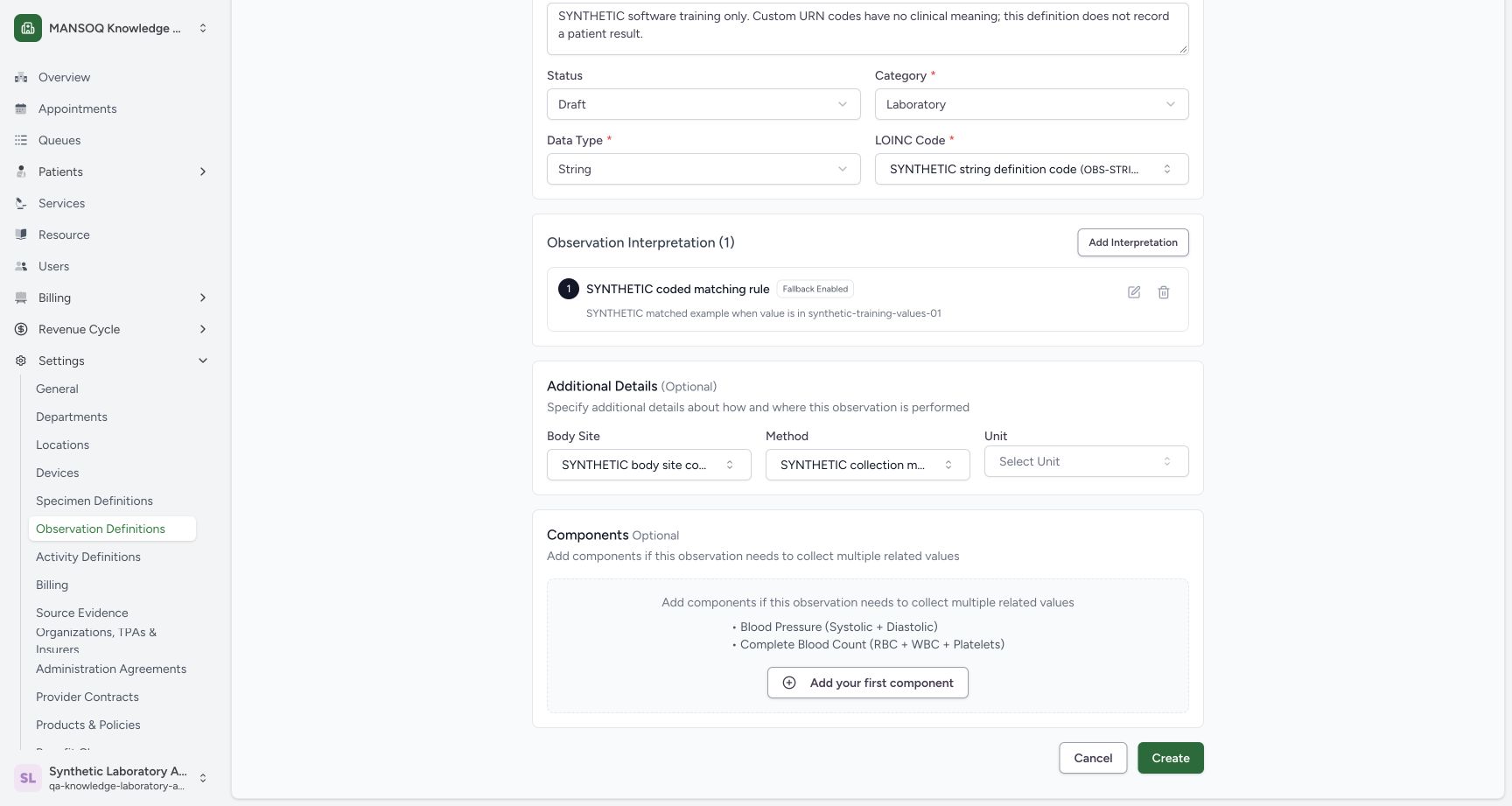Expand the Patients submenu chevron
The width and height of the screenshot is (1512, 806).
[203, 172]
